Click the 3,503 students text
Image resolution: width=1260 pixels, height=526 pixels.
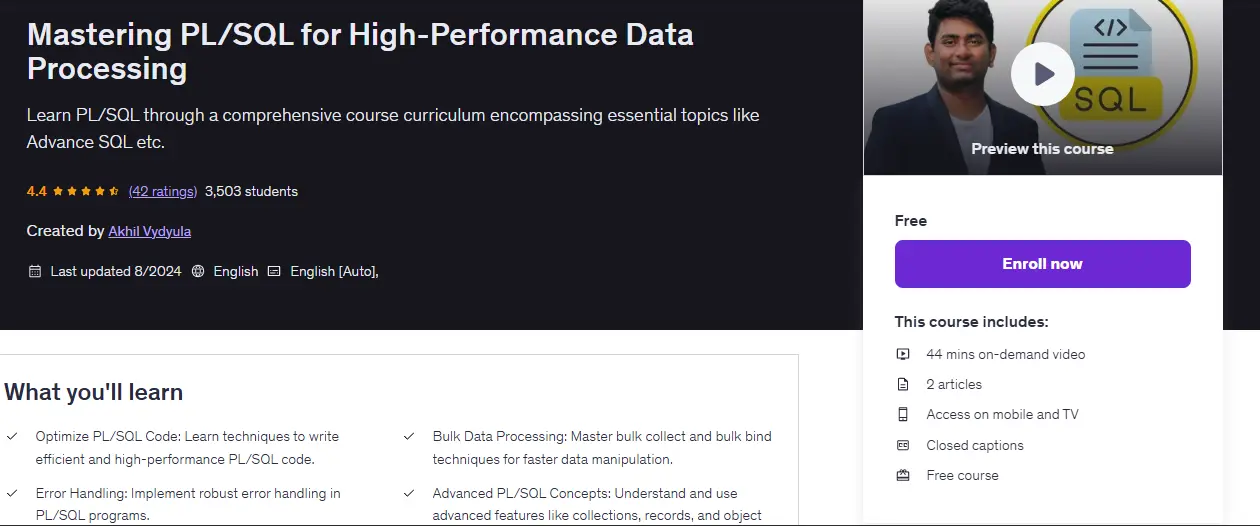pos(251,191)
